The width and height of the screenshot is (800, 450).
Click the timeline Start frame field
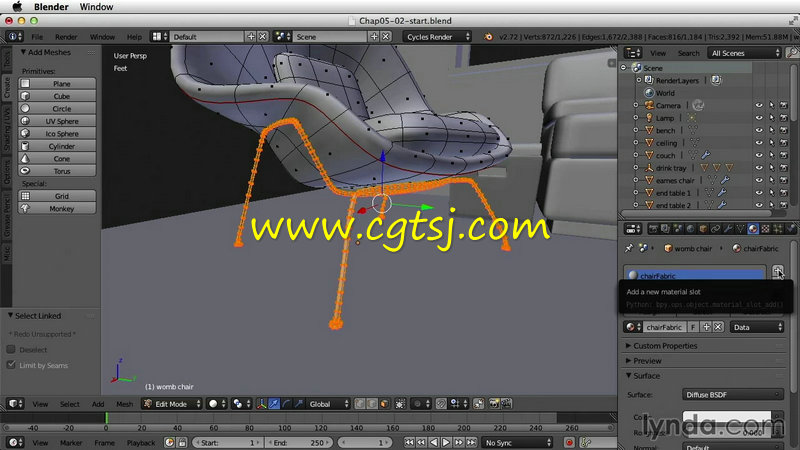[x=227, y=442]
